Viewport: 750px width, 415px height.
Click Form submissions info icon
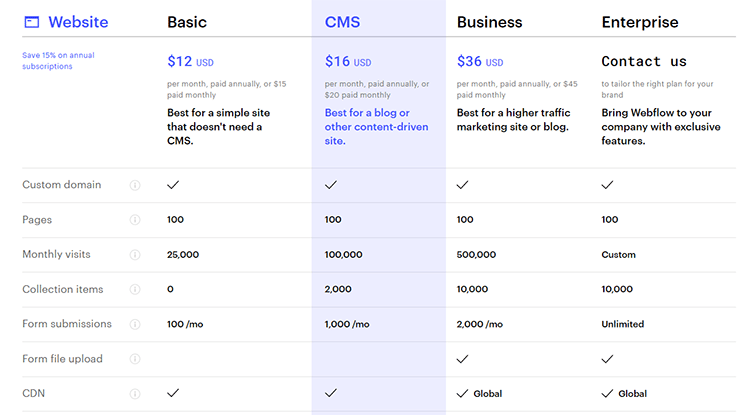coord(135,324)
